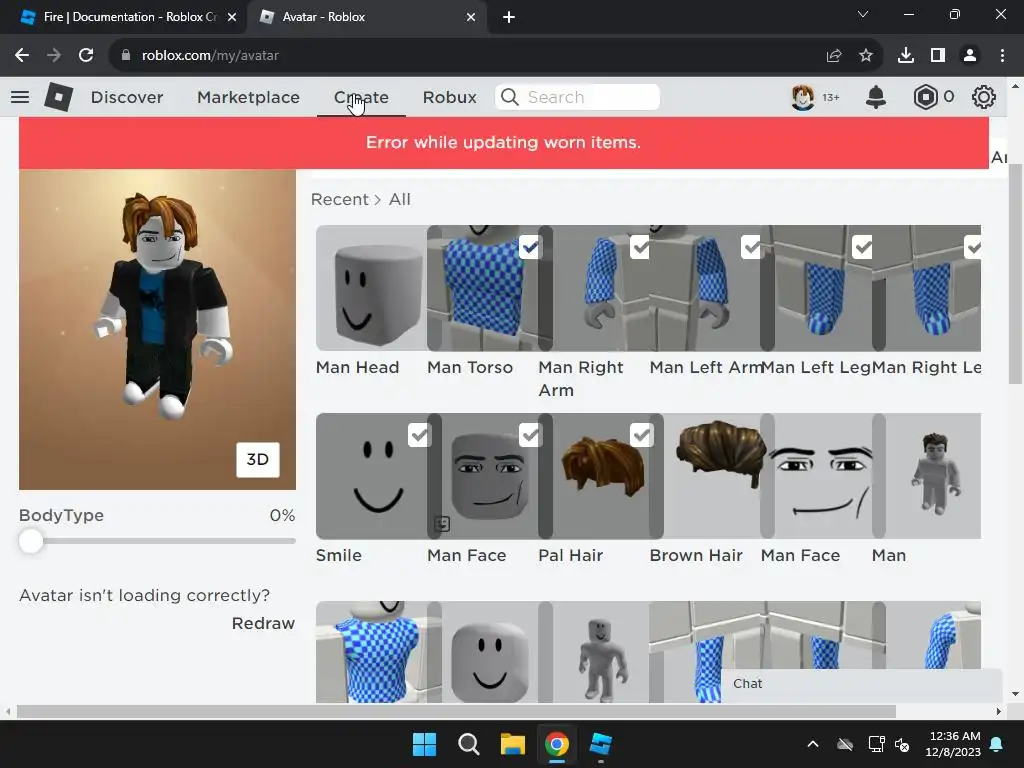The width and height of the screenshot is (1024, 768).
Task: Switch avatar preview to 3D
Action: click(257, 460)
